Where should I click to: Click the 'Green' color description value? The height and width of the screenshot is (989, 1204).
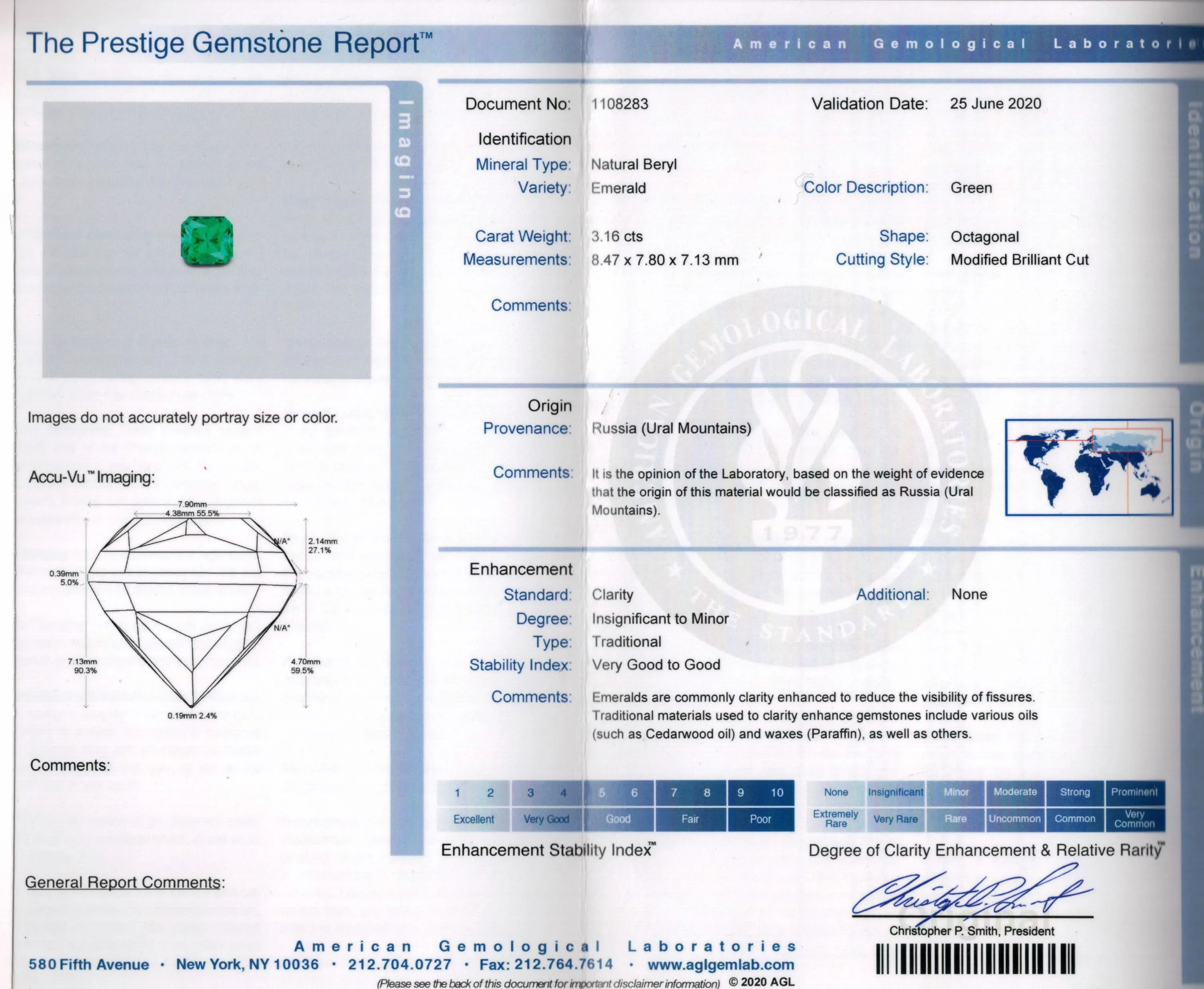[971, 188]
